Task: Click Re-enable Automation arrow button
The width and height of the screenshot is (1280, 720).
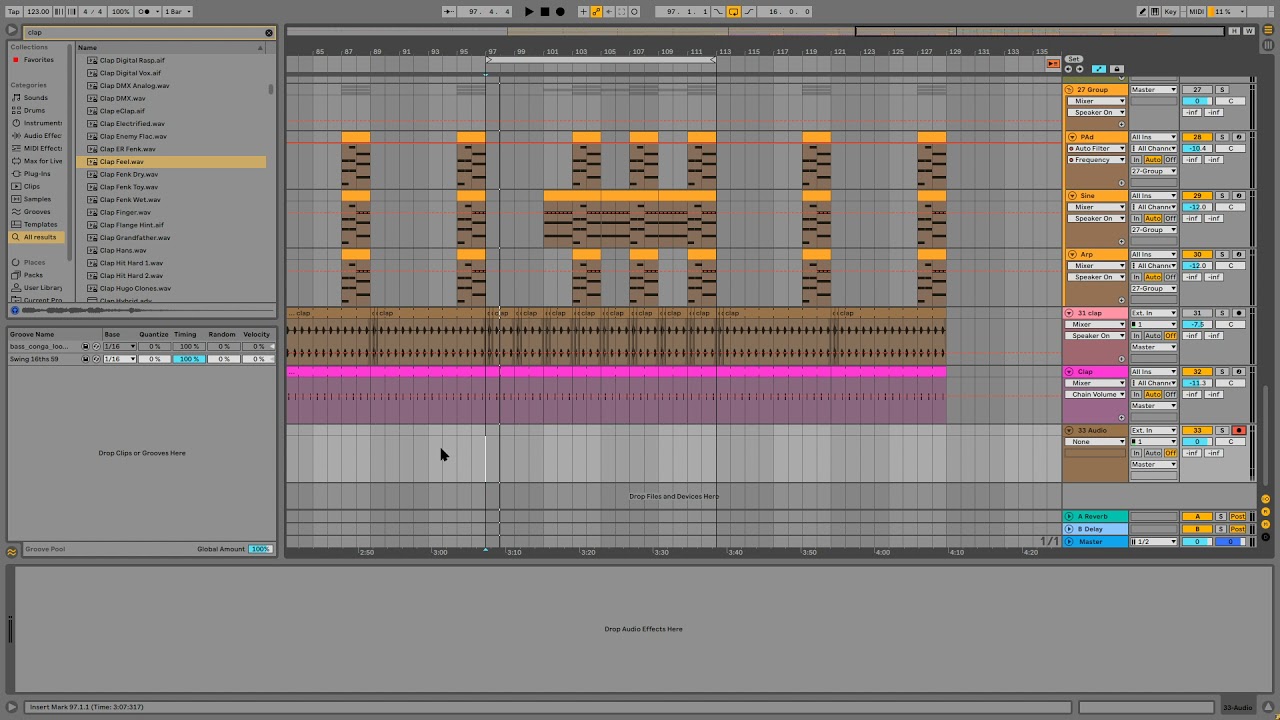Action: coord(609,12)
